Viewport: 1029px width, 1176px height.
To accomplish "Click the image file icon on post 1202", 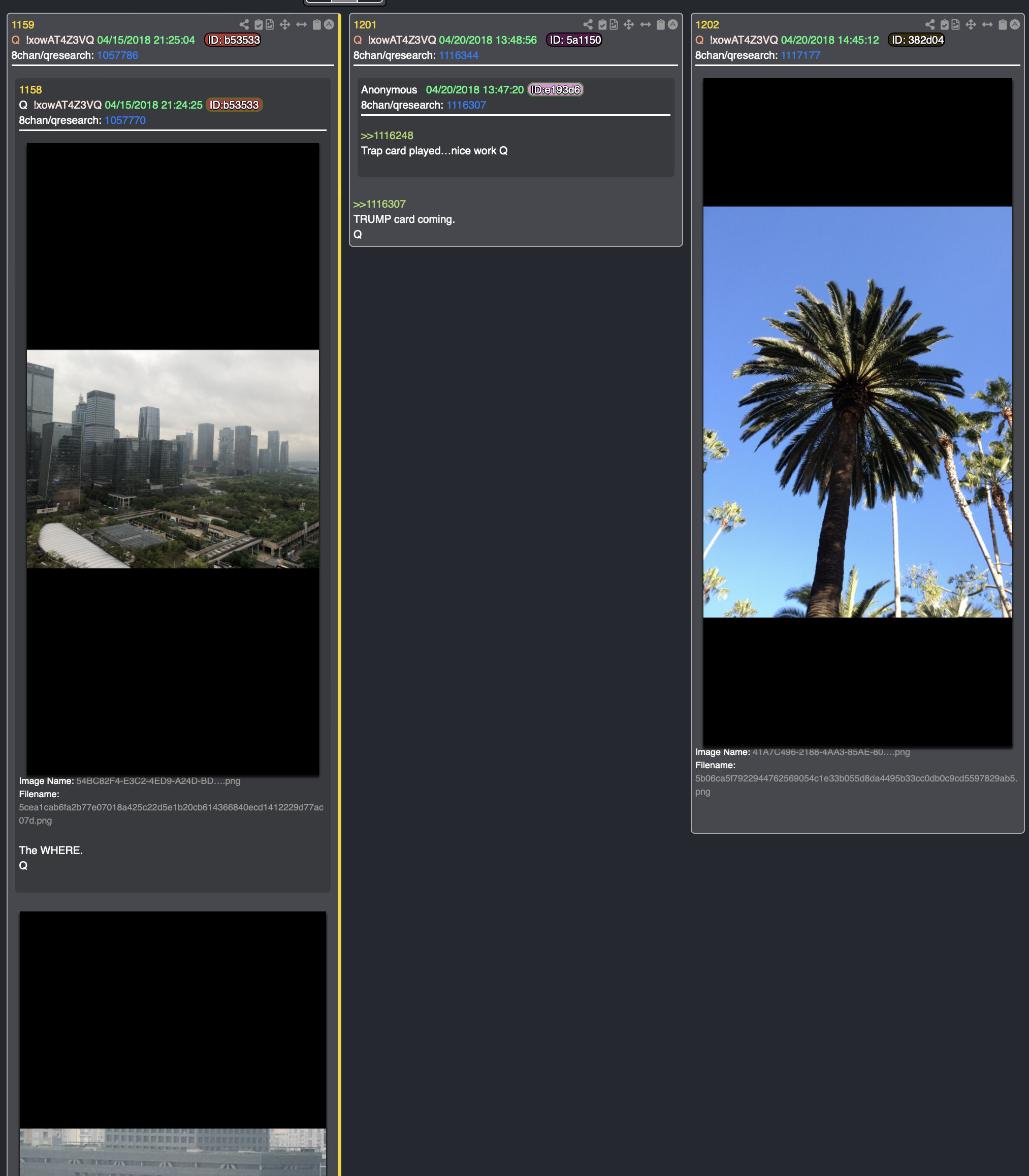I will 955,25.
